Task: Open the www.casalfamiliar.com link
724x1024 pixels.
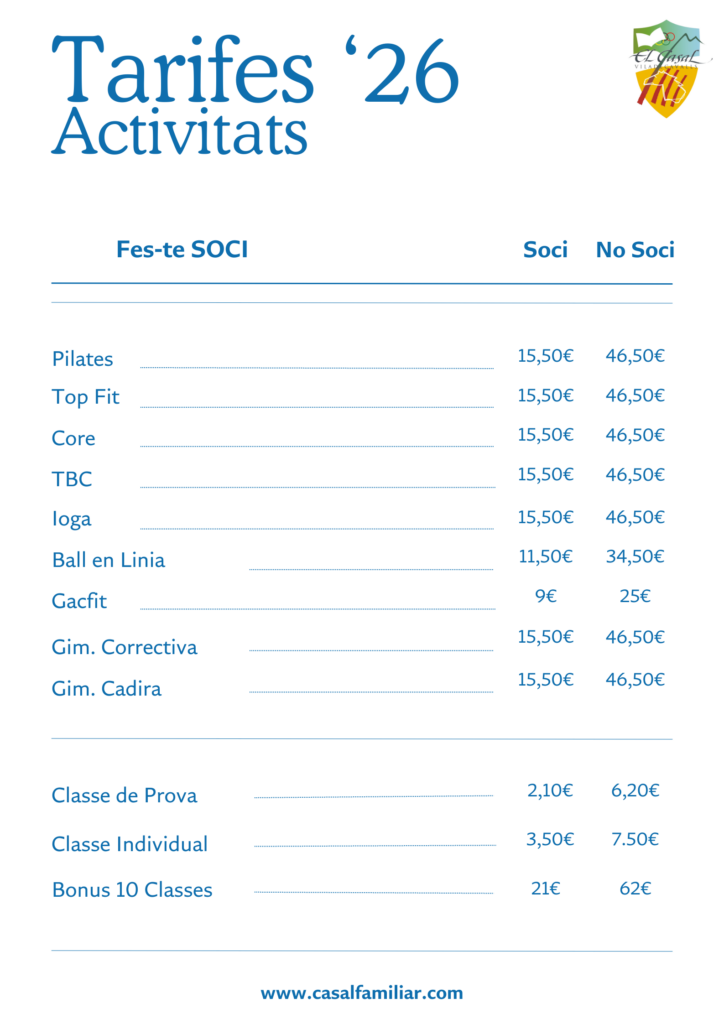Action: (x=362, y=993)
